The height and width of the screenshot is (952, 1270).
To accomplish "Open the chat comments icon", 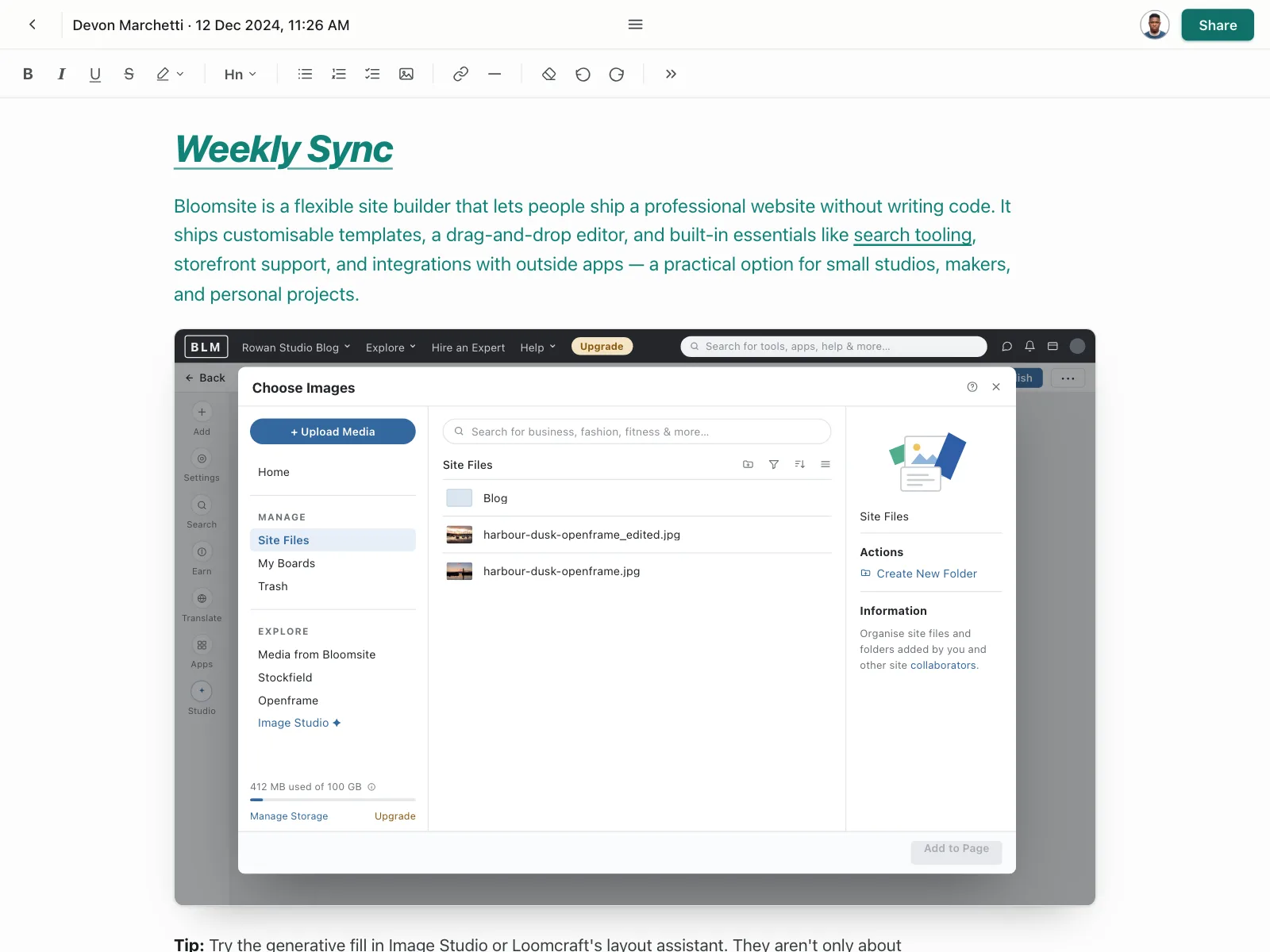I will coord(1007,346).
